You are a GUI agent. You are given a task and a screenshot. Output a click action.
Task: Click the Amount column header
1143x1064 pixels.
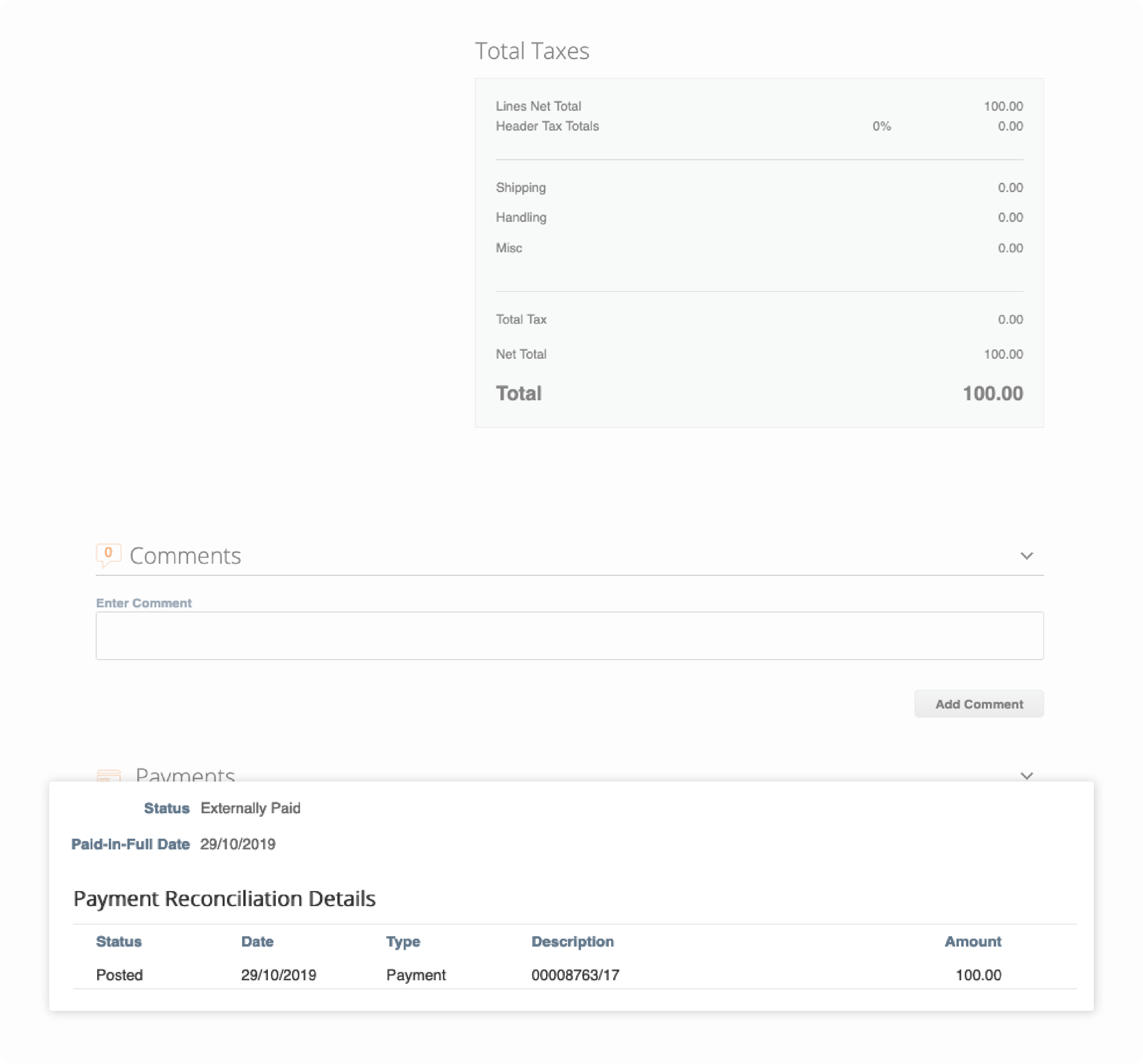(x=973, y=941)
